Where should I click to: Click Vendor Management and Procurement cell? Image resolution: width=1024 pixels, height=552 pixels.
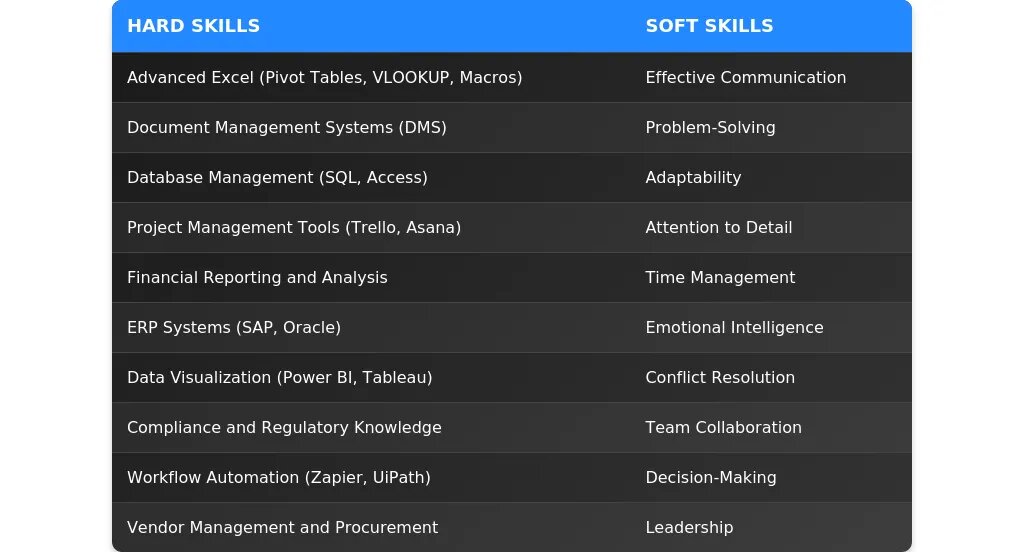click(282, 527)
